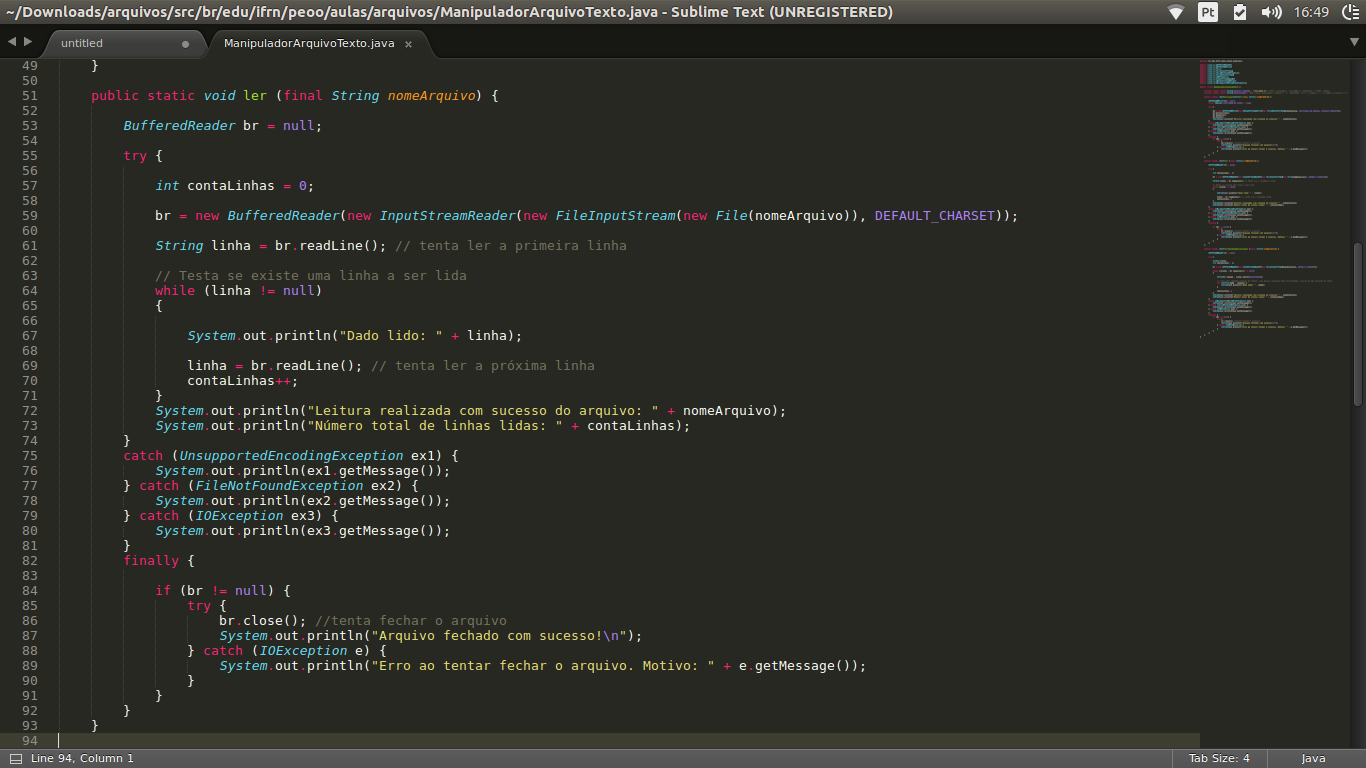The image size is (1366, 768).
Task: Open the tab list dropdown arrow
Action: (1355, 43)
